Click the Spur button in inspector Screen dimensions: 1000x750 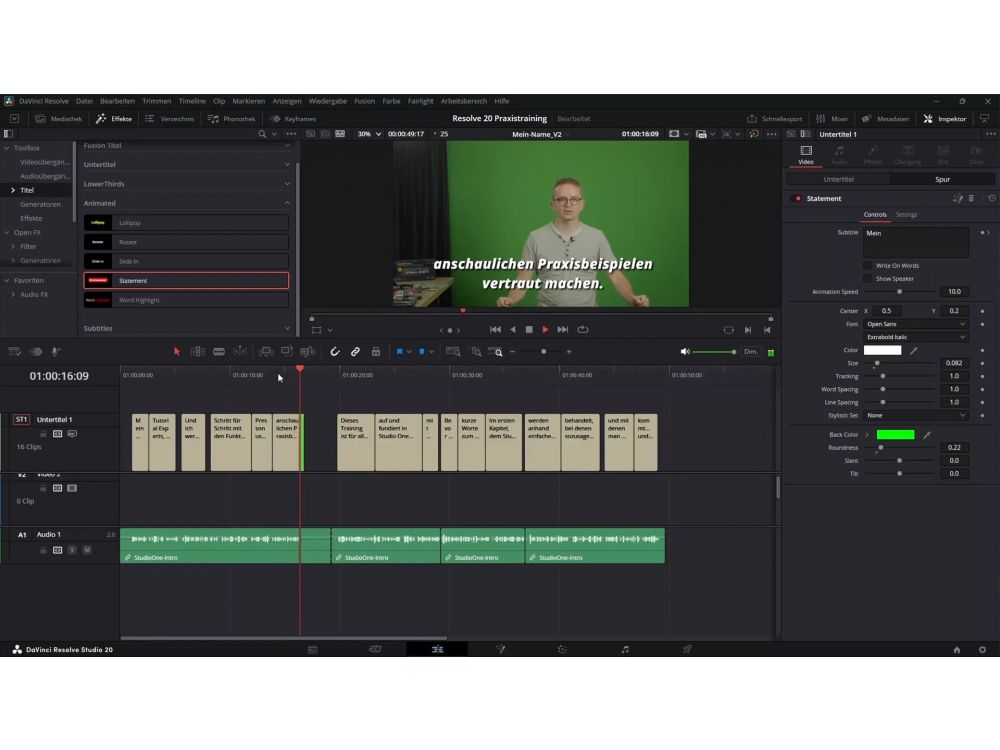tap(942, 179)
